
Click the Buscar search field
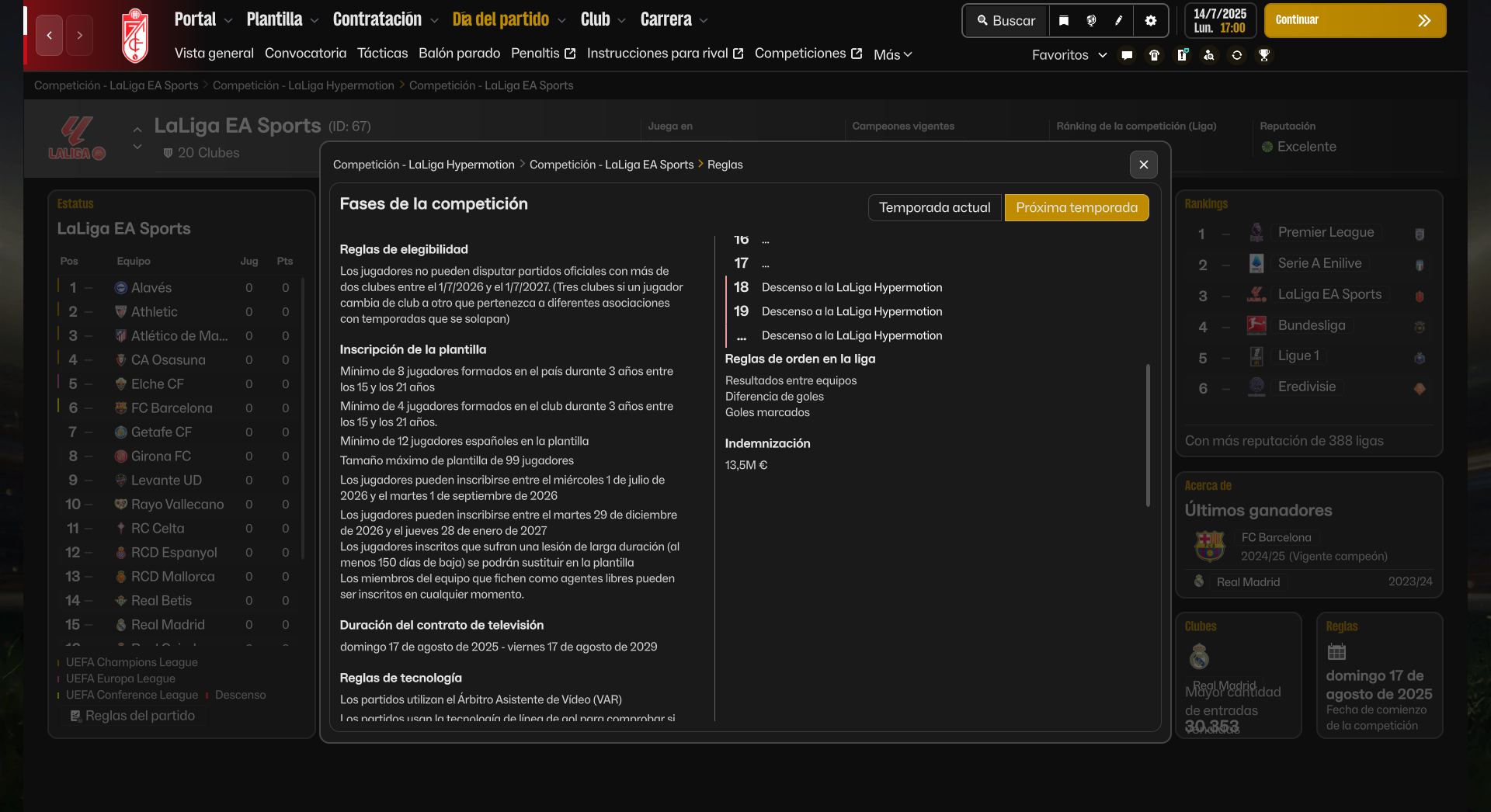click(x=1006, y=21)
